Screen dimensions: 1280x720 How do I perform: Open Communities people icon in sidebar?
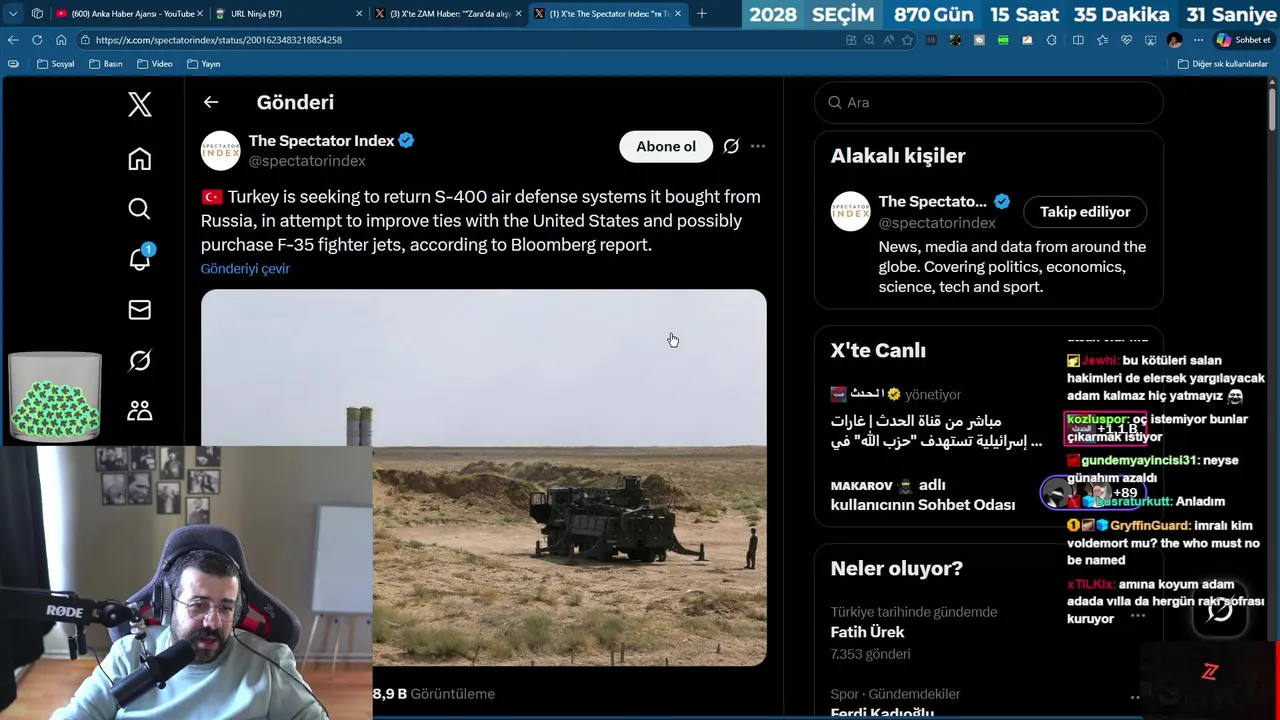139,410
